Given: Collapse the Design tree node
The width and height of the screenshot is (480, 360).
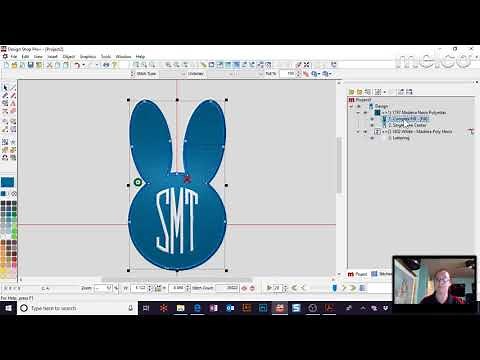Looking at the screenshot, I should pos(351,106).
